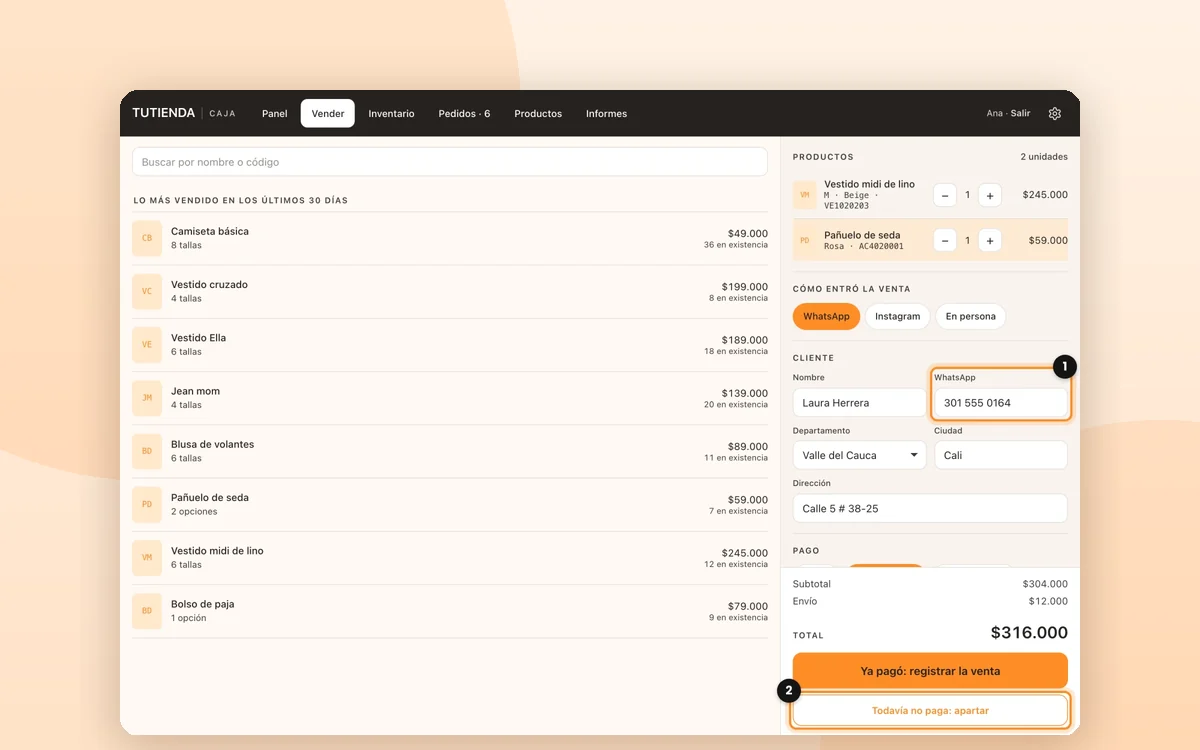Add Camiseta básica to the sale
Viewport: 1200px width, 750px height.
(x=450, y=238)
